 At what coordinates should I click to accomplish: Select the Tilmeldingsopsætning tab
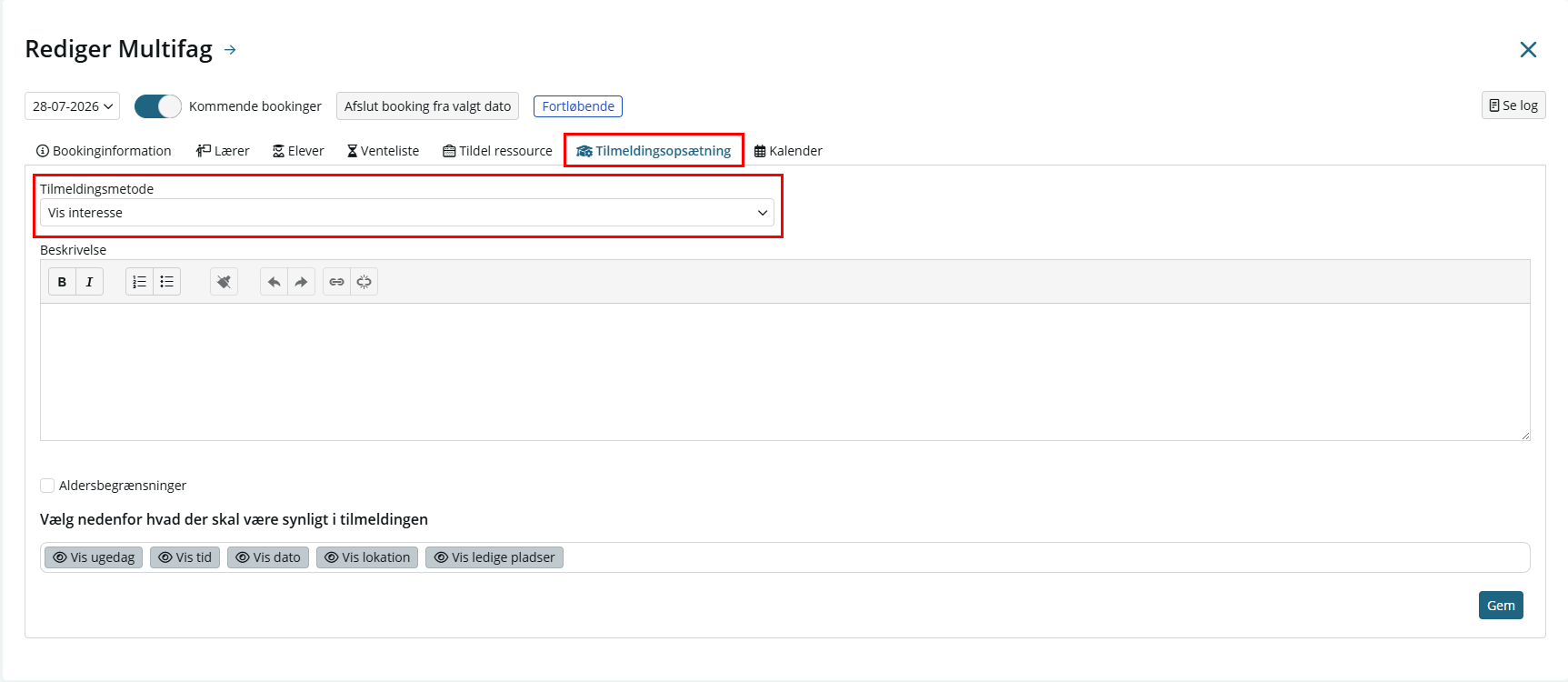click(654, 151)
